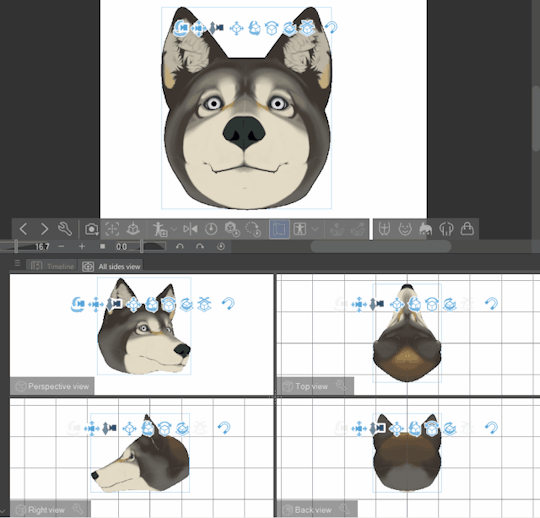540x518 pixels.
Task: Select the previous 3D object arrow
Action: click(23, 229)
